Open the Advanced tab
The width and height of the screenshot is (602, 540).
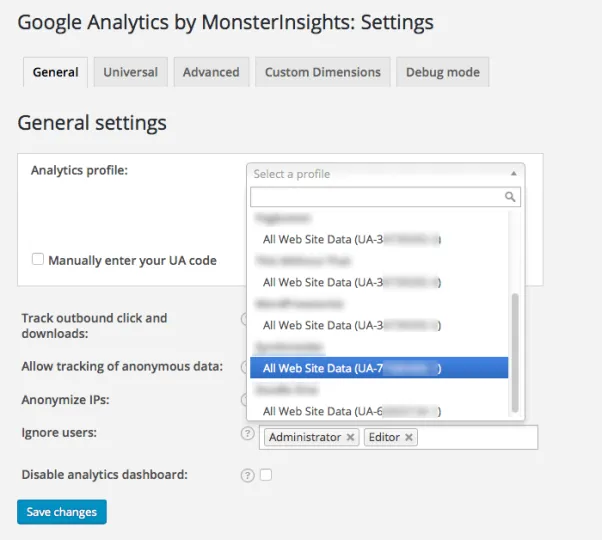[x=211, y=72]
